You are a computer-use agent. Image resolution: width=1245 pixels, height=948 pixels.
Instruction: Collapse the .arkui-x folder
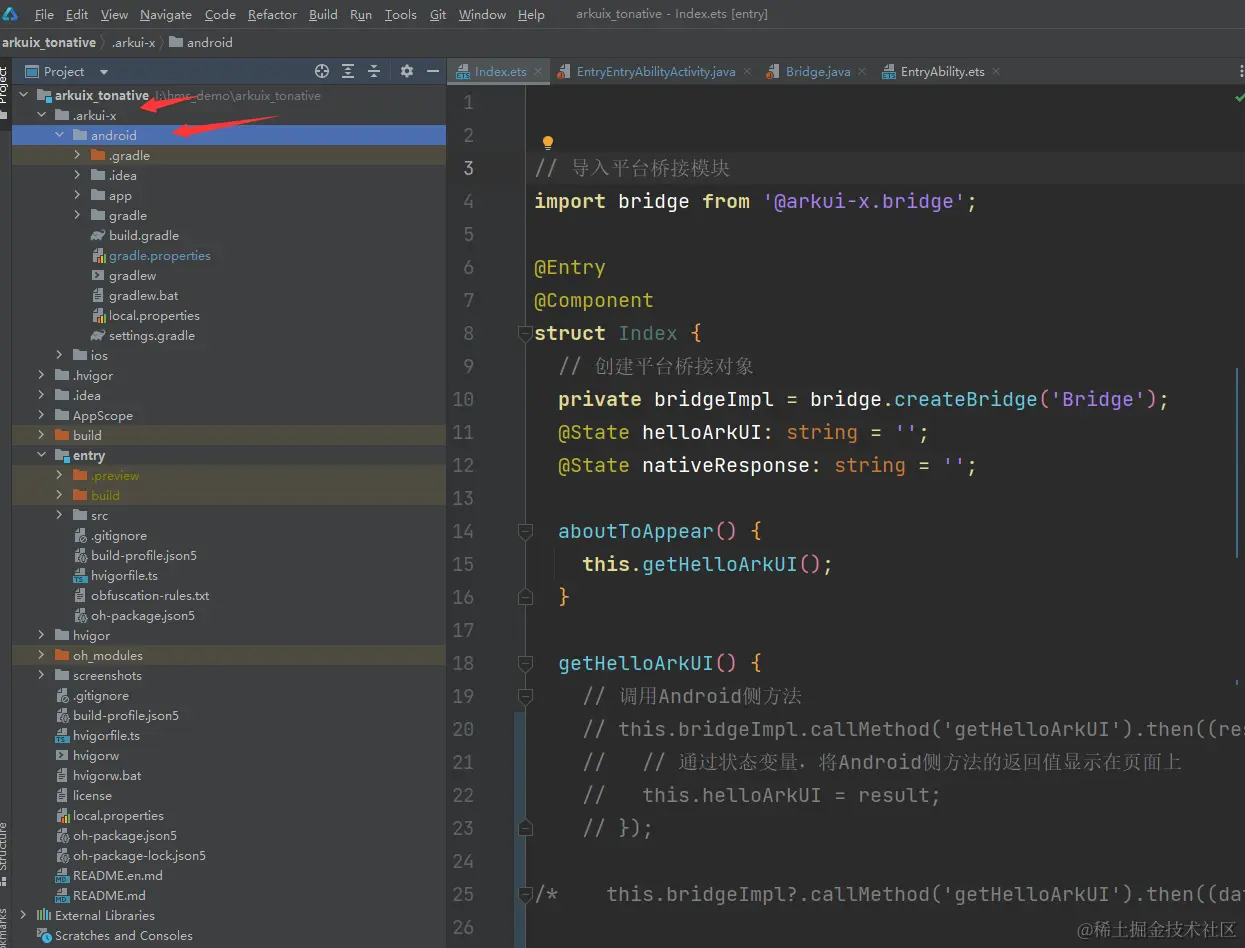tap(41, 116)
